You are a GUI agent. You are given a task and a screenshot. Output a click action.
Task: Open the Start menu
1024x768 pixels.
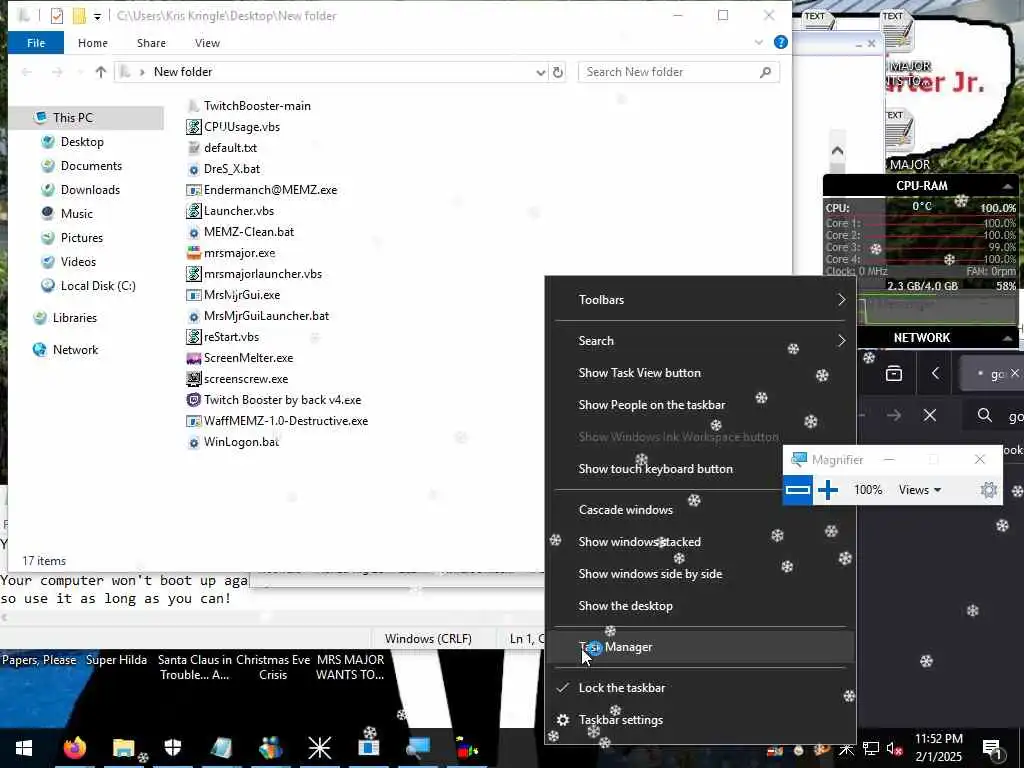click(x=24, y=747)
